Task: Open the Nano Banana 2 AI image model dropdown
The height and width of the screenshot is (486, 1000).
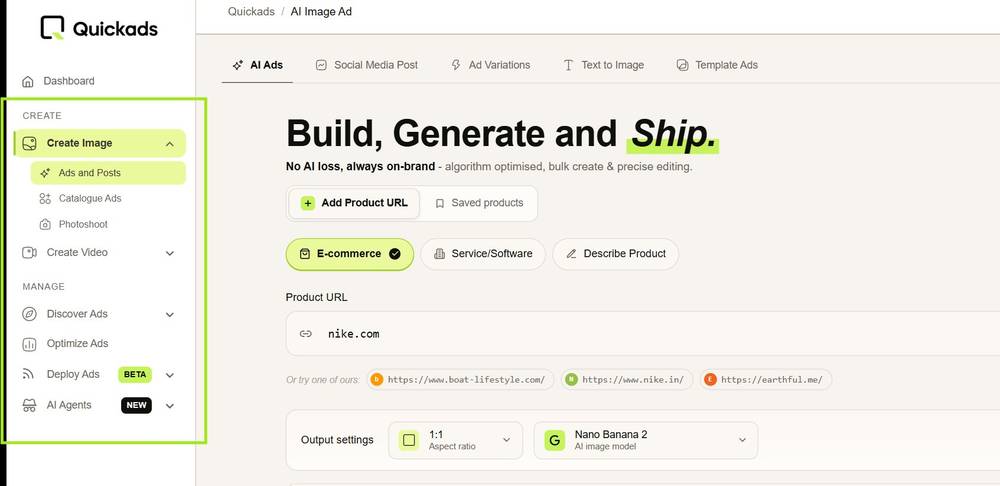Action: tap(646, 440)
